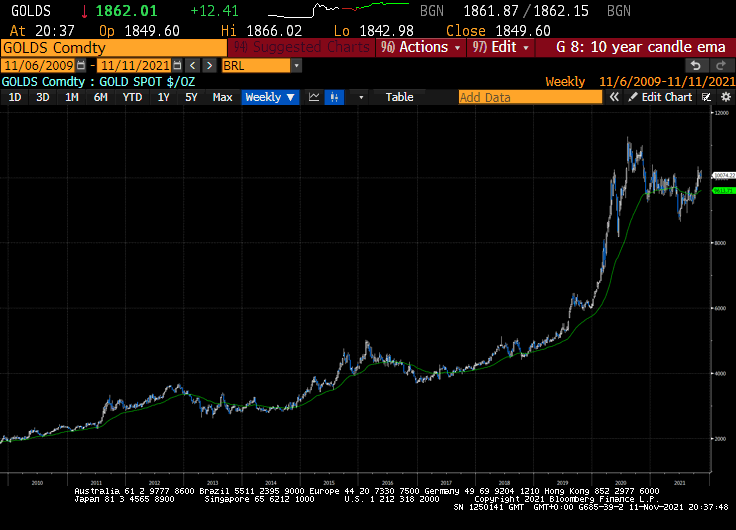The image size is (736, 530).
Task: Open the end date calendar picker
Action: pos(177,65)
